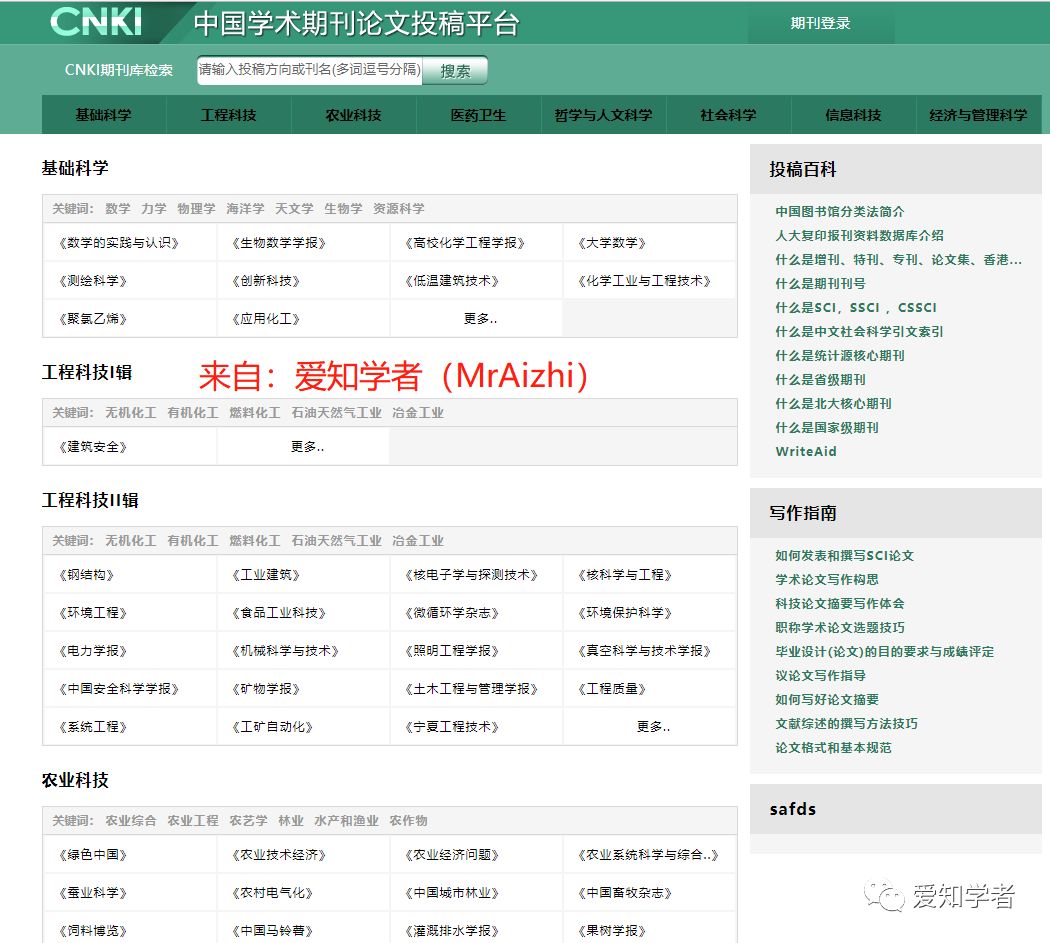The width and height of the screenshot is (1050, 943).
Task: Open journal 《大学数学》
Action: pyautogui.click(x=611, y=243)
